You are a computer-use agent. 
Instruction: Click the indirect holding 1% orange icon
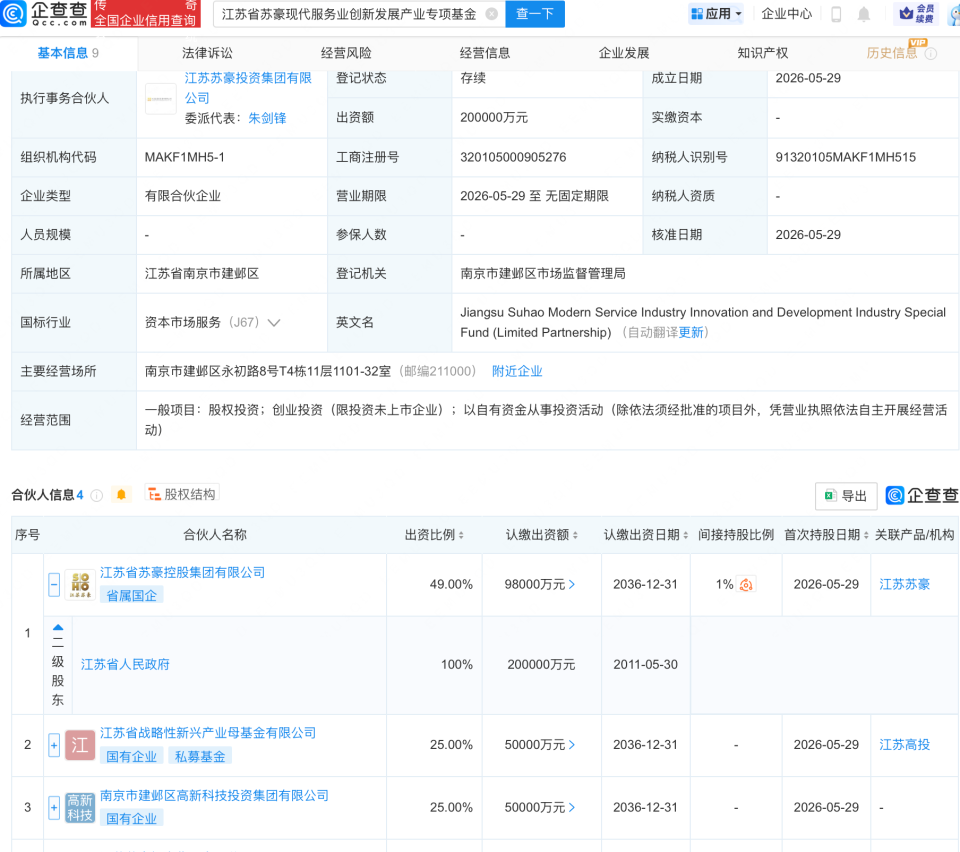coord(746,585)
